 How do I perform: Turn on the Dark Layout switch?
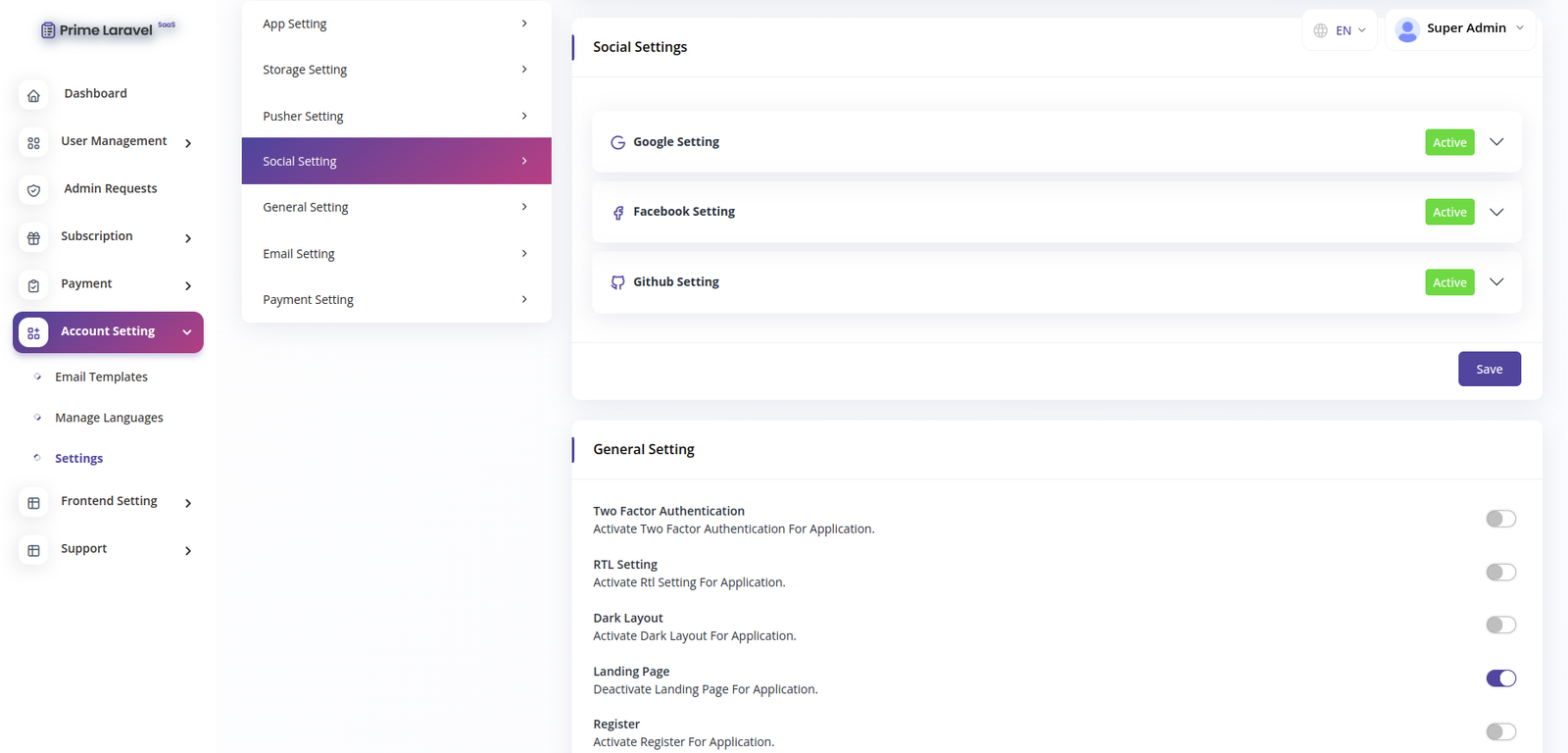(x=1500, y=625)
